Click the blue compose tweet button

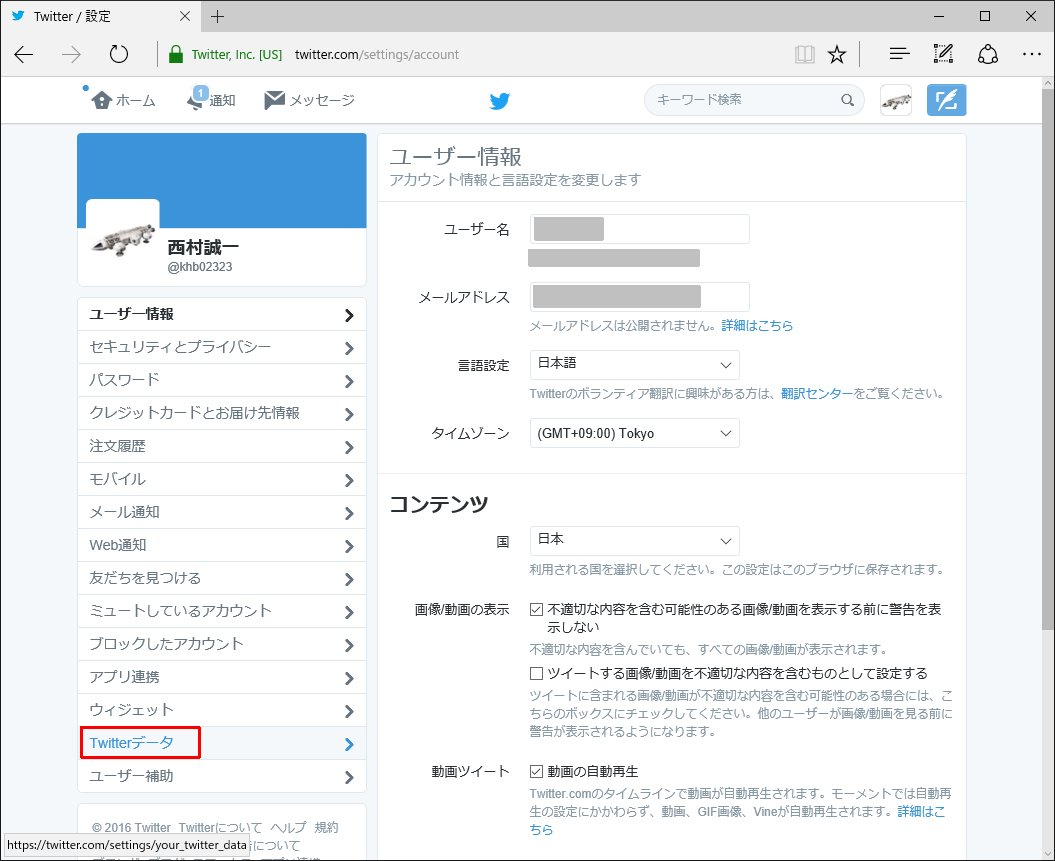[x=946, y=100]
